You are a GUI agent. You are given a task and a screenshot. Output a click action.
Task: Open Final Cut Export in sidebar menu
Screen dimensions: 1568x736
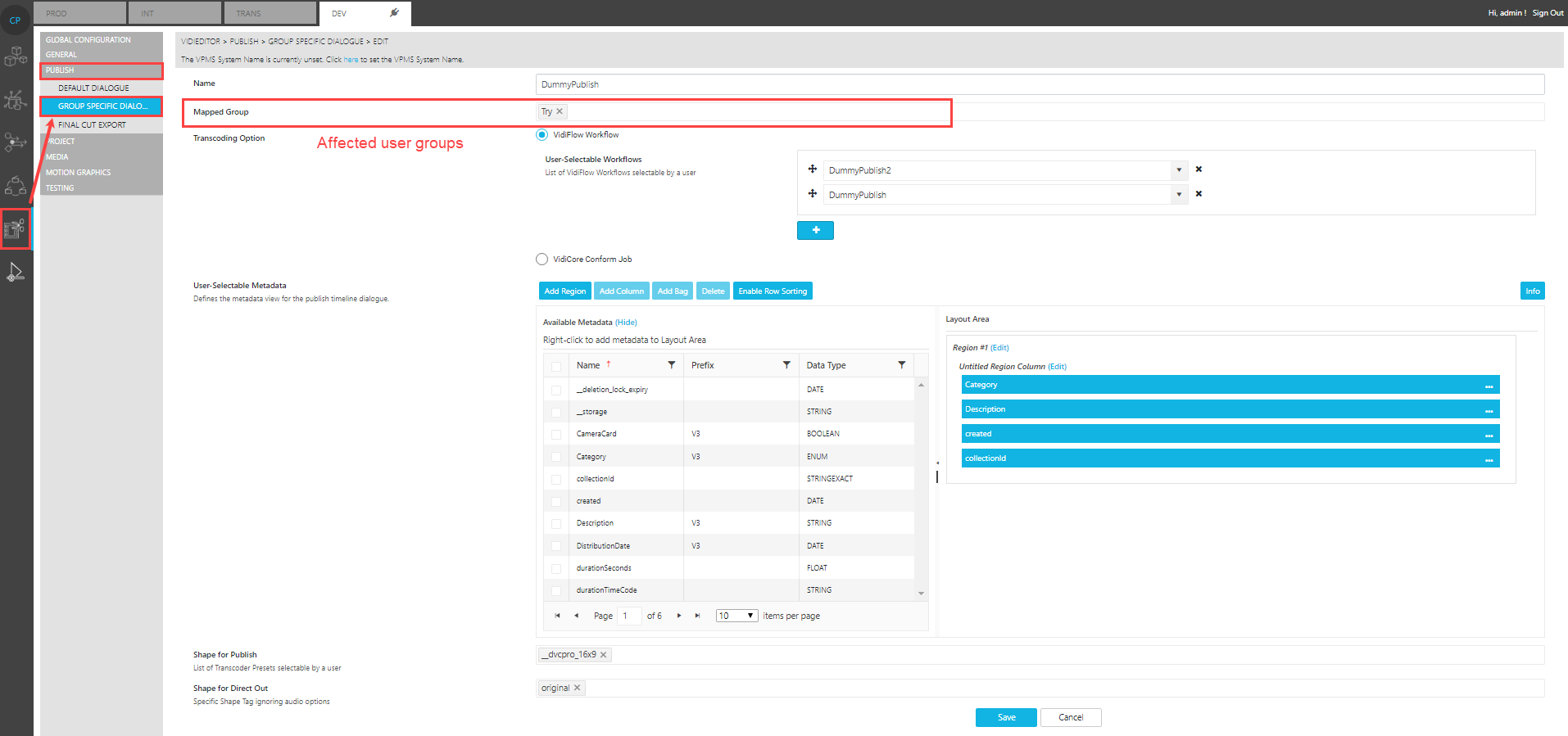tap(92, 125)
